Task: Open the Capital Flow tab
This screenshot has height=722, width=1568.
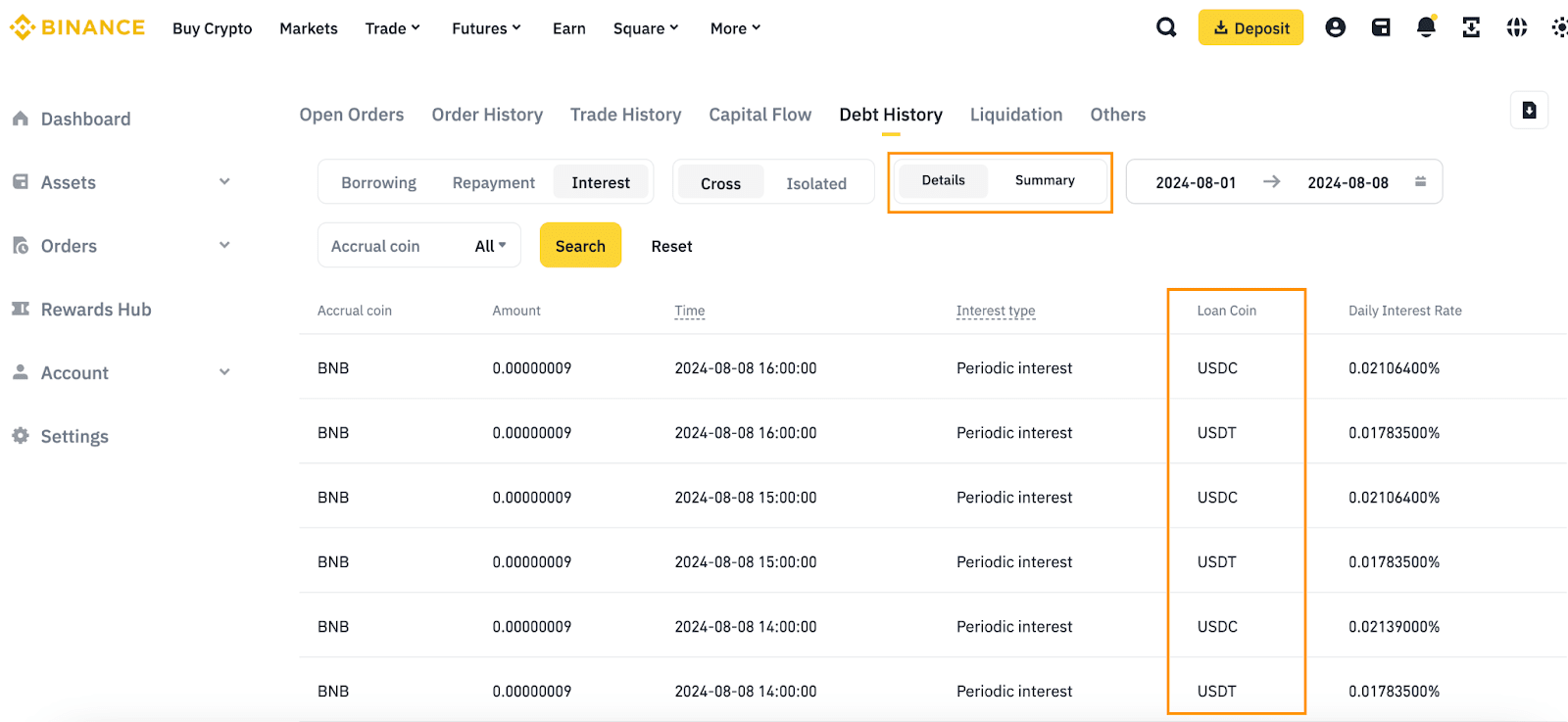Action: coord(759,115)
